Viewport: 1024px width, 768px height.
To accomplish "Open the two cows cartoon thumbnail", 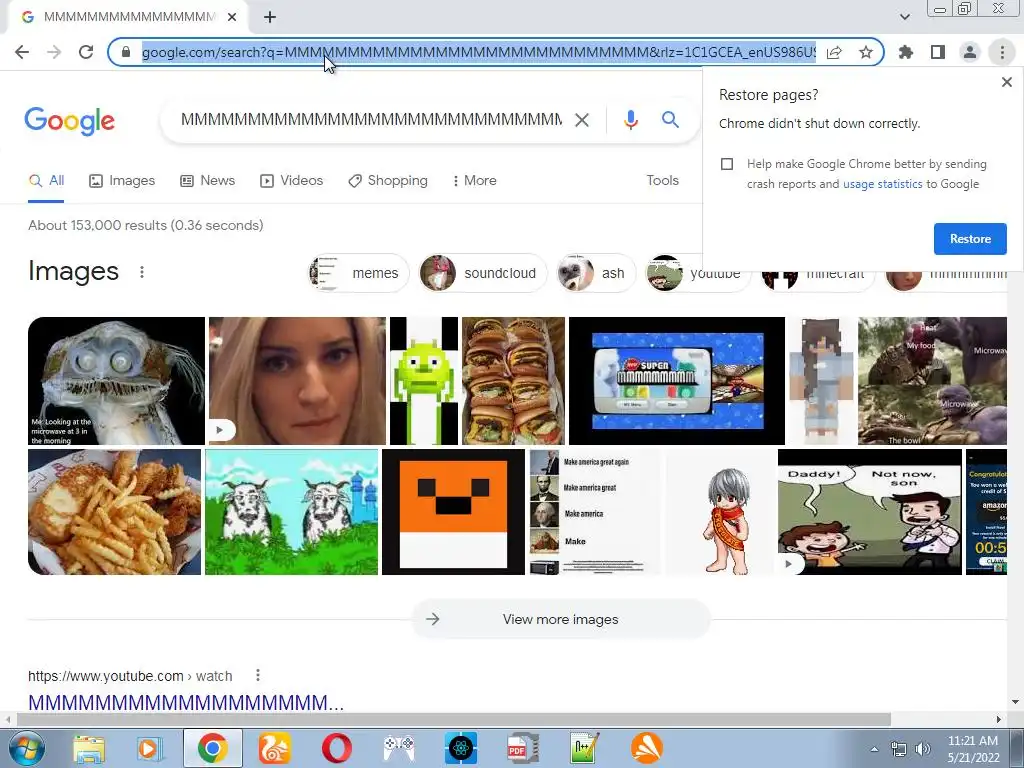I will pos(291,512).
